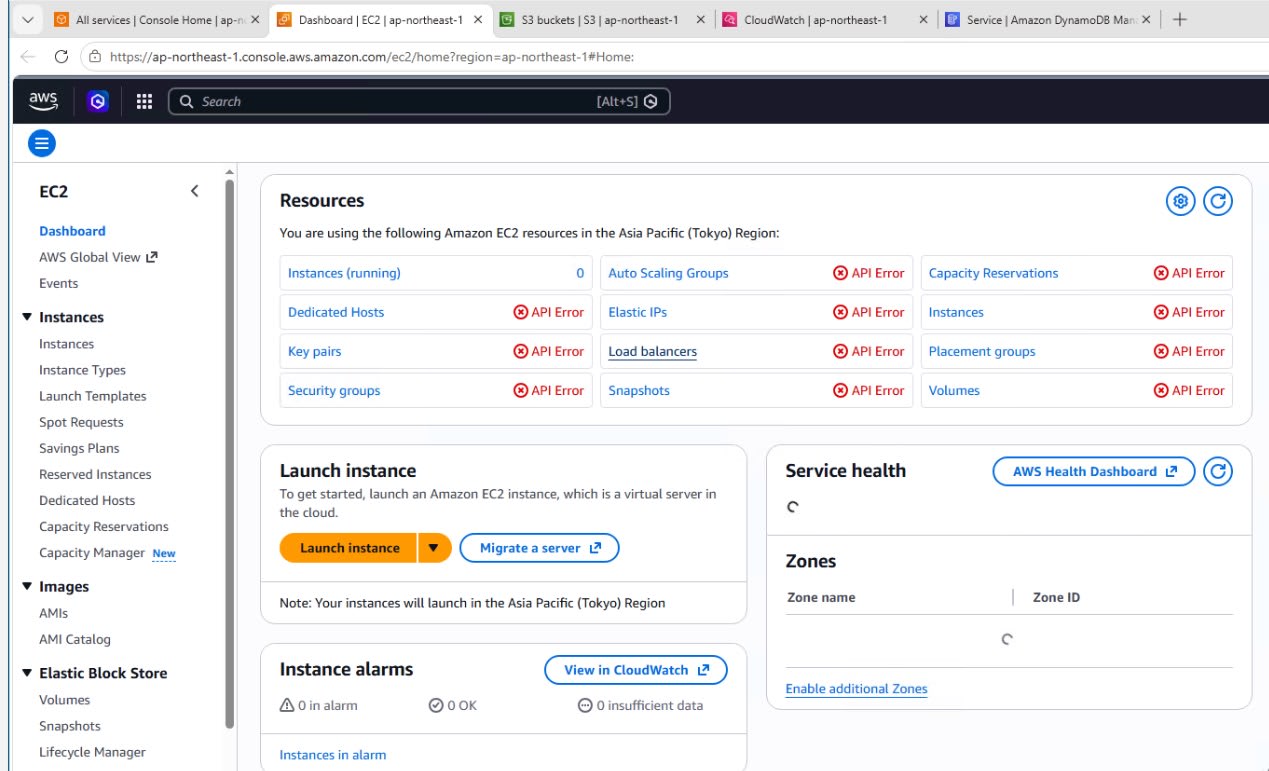Click the Launch instance button
Viewport: 1269px width, 771px height.
[x=349, y=548]
